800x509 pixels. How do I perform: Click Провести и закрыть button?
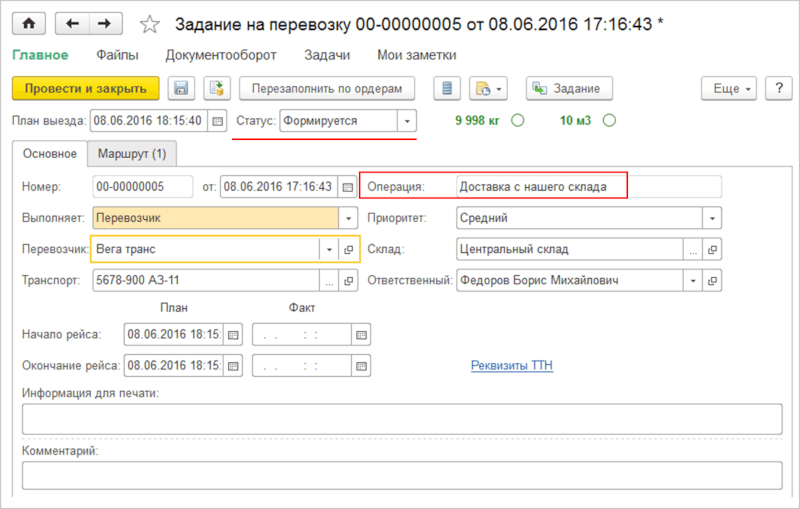tap(86, 88)
